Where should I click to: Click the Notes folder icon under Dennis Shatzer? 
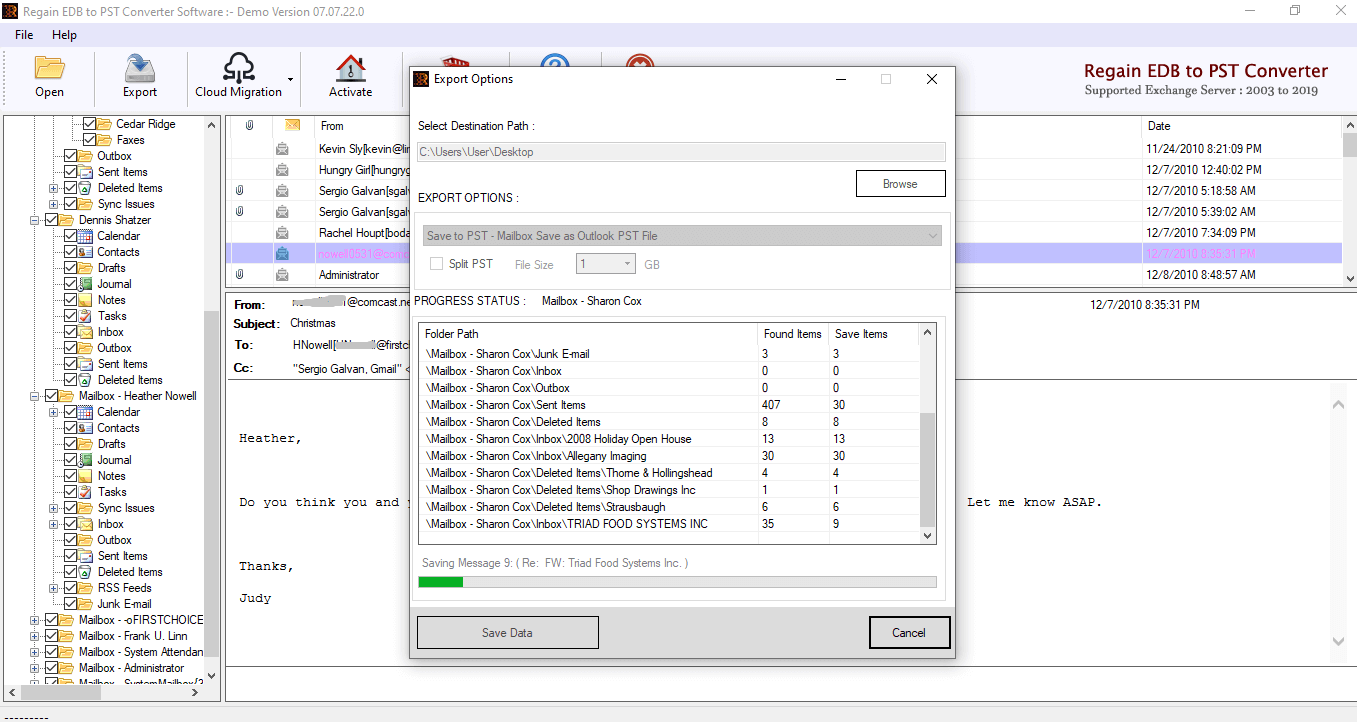pos(86,300)
